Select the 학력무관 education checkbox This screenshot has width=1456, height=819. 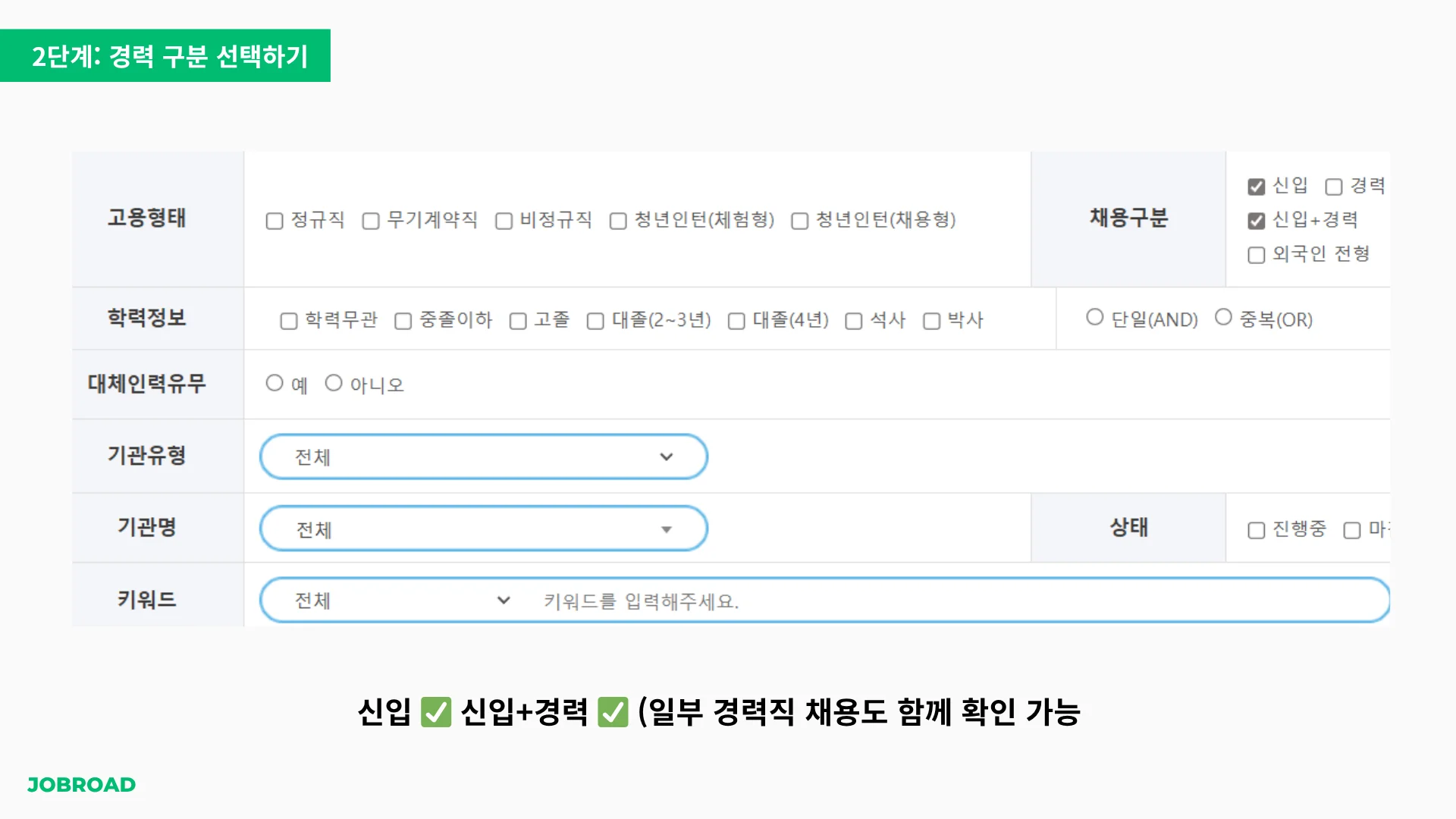tap(288, 321)
